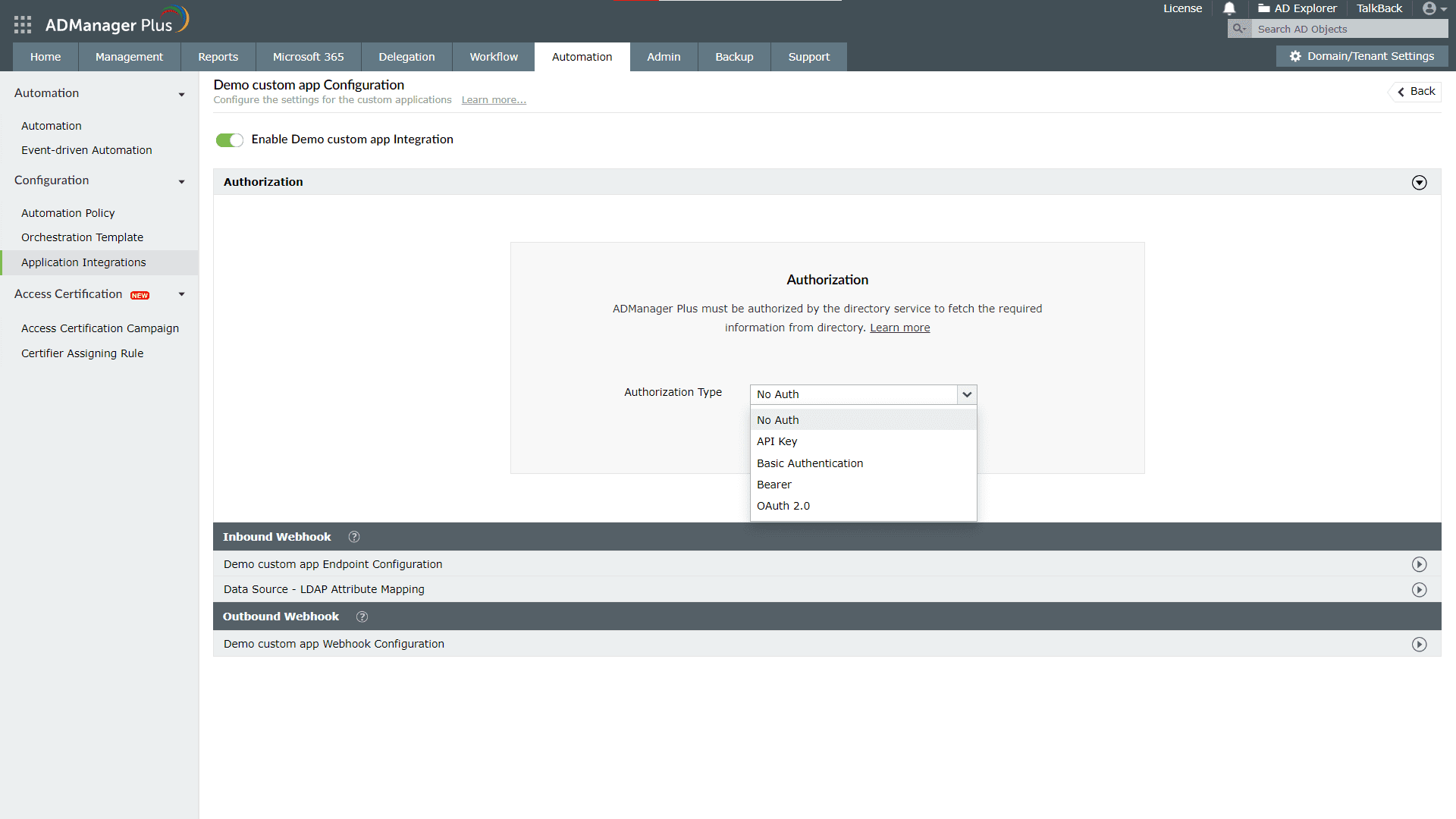Toggle Enable Demo custom app Integration switch
The image size is (1456, 819).
tap(230, 139)
